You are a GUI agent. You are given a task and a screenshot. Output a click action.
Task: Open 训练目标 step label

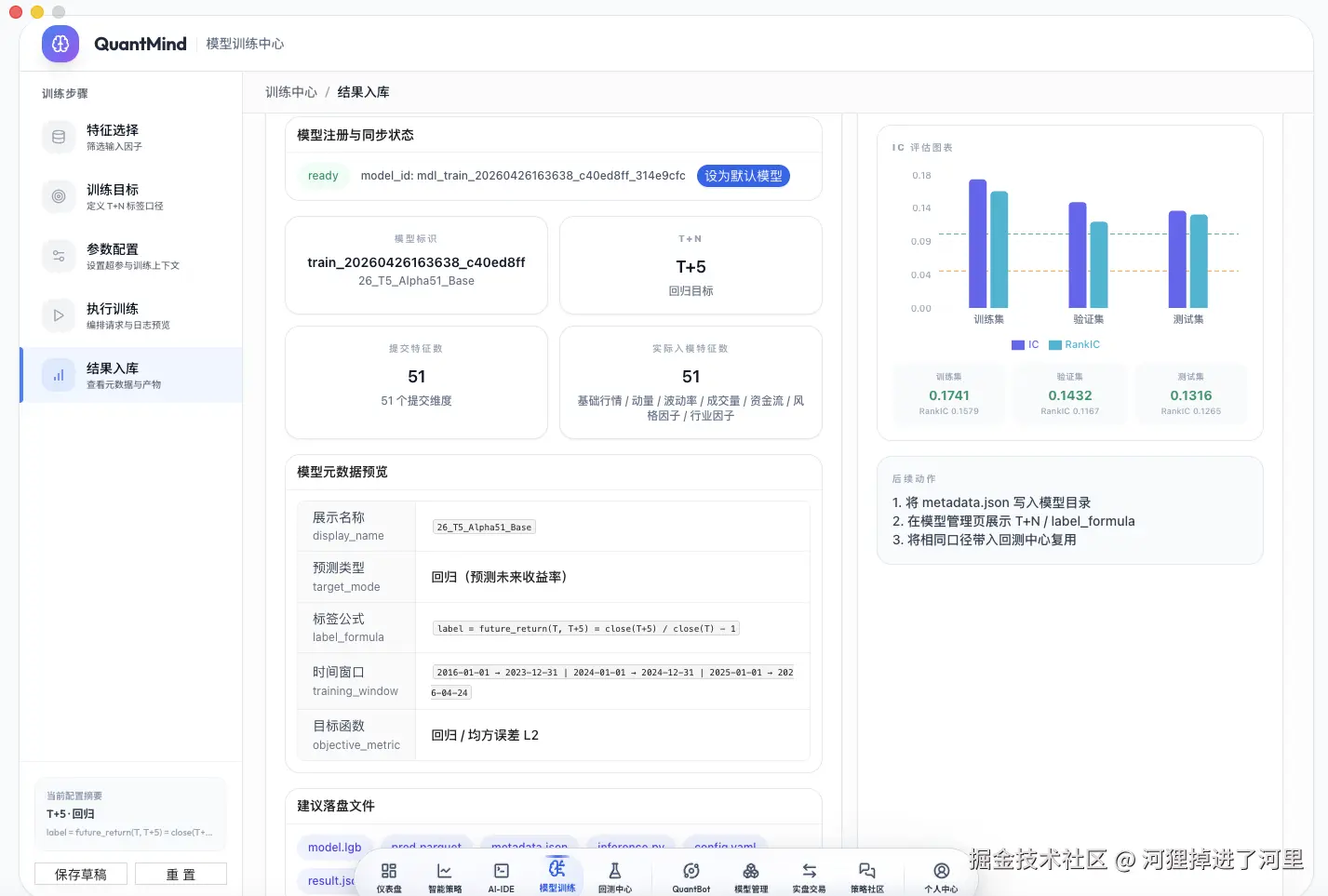(x=113, y=190)
